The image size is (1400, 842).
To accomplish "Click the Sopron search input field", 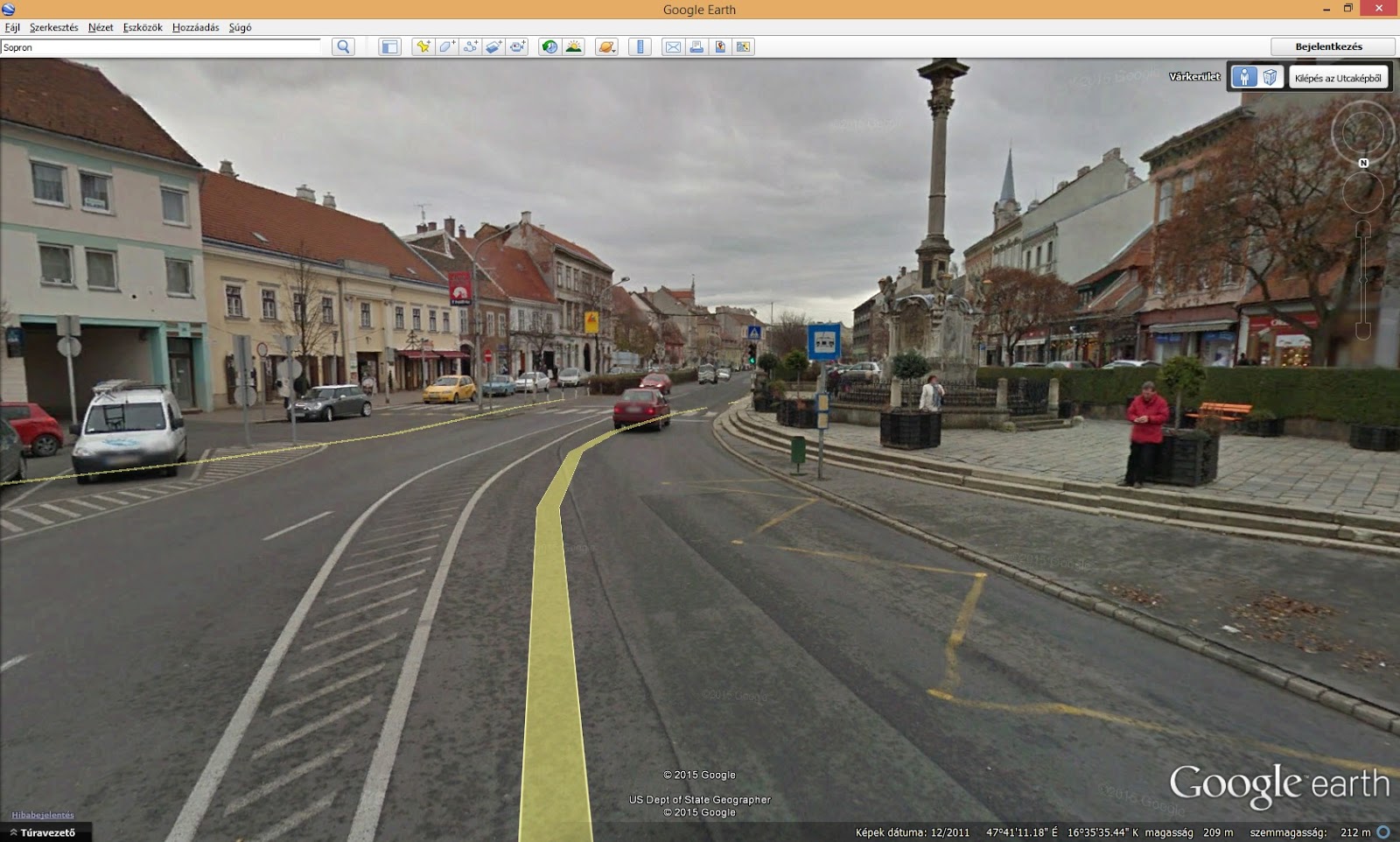I will click(x=162, y=47).
